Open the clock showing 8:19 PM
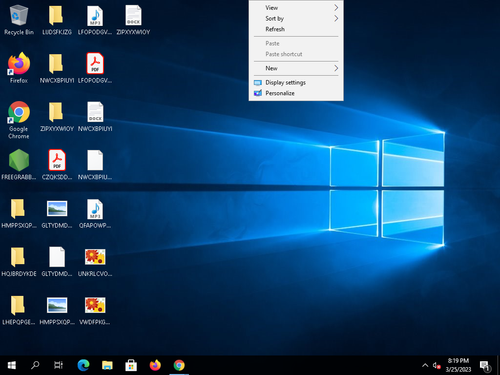Screen dimensions: 500x375 458,365
